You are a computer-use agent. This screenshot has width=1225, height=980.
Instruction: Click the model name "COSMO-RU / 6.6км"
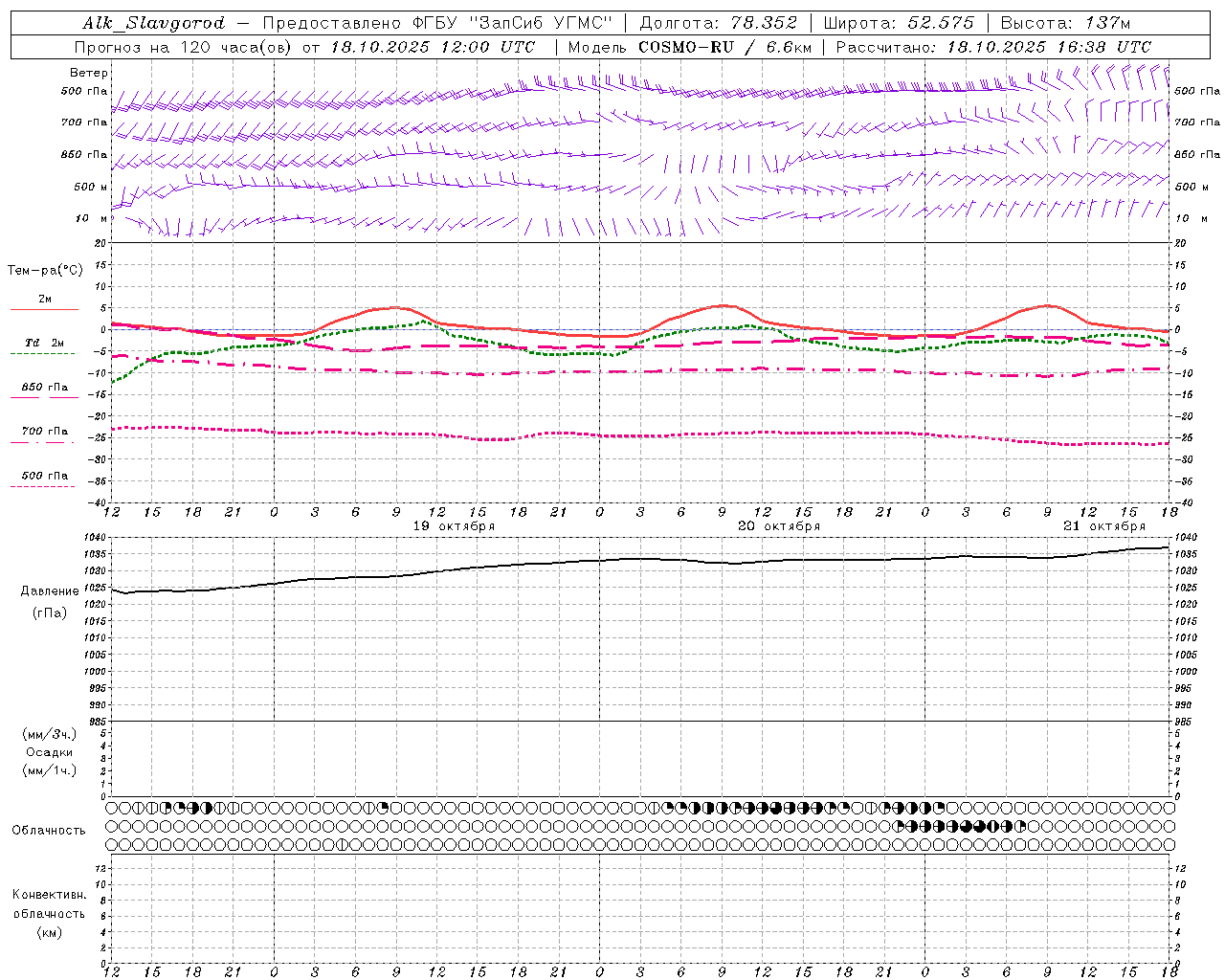(x=724, y=47)
